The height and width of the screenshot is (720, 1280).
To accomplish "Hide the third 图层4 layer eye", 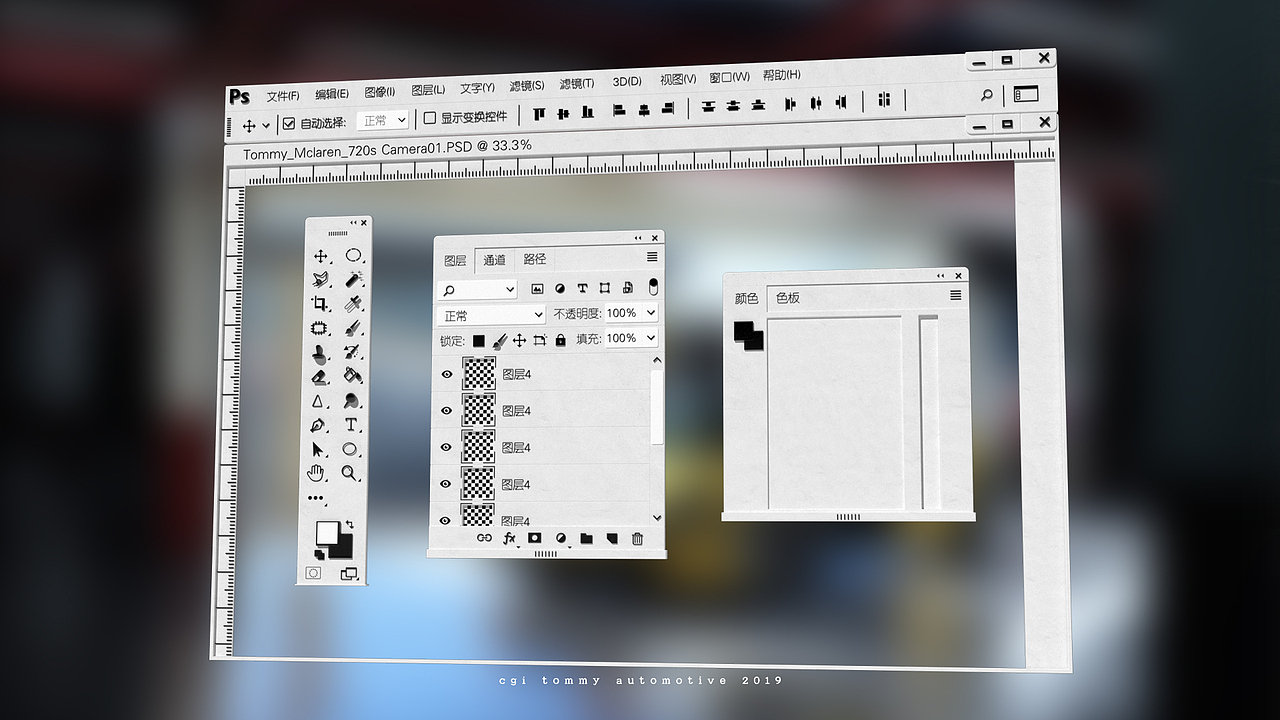I will coord(447,447).
